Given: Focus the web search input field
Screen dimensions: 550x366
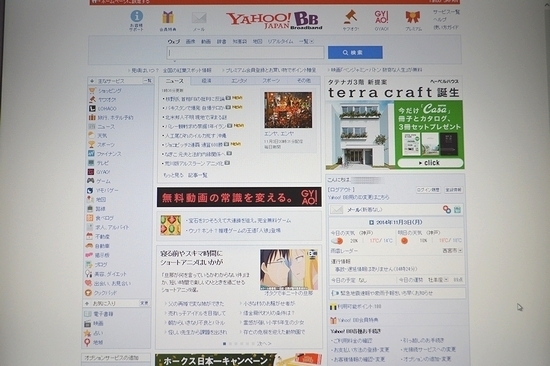Looking at the screenshot, I should tap(245, 53).
